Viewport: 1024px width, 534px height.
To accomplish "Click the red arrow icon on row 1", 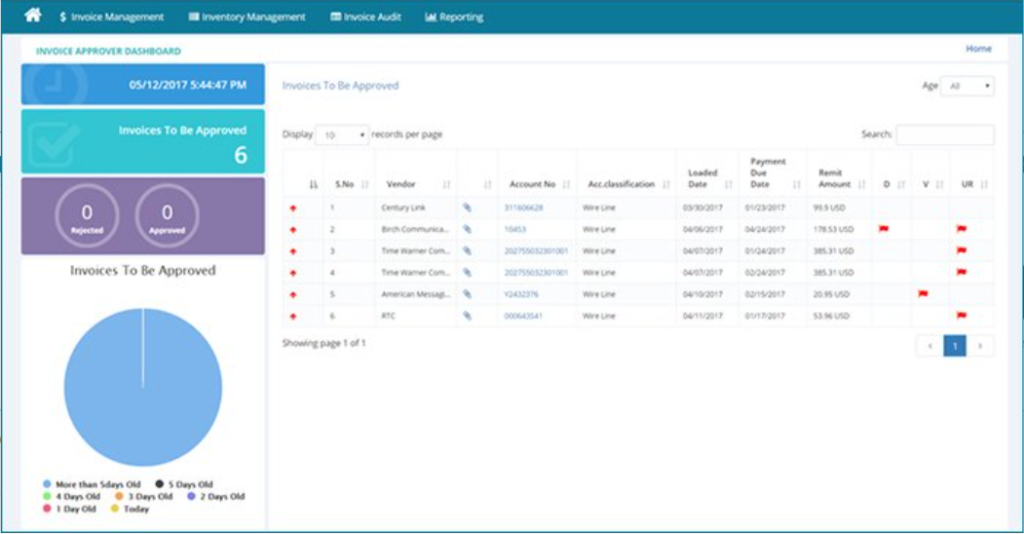I will 293,208.
